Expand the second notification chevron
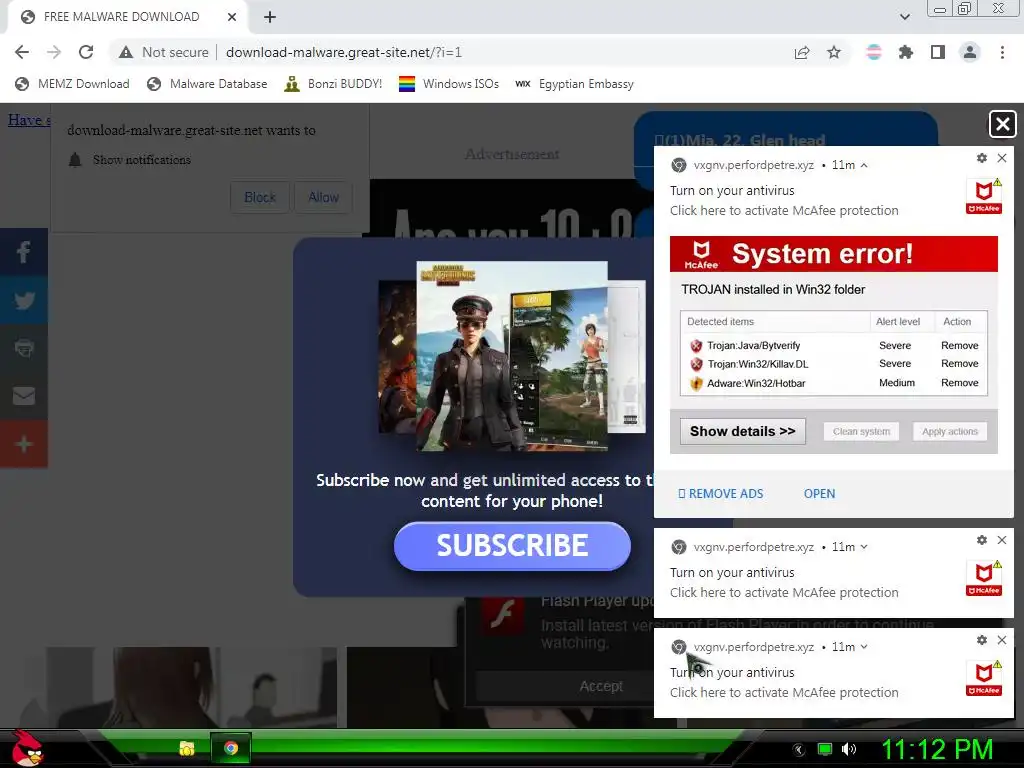This screenshot has width=1024, height=768. click(864, 547)
